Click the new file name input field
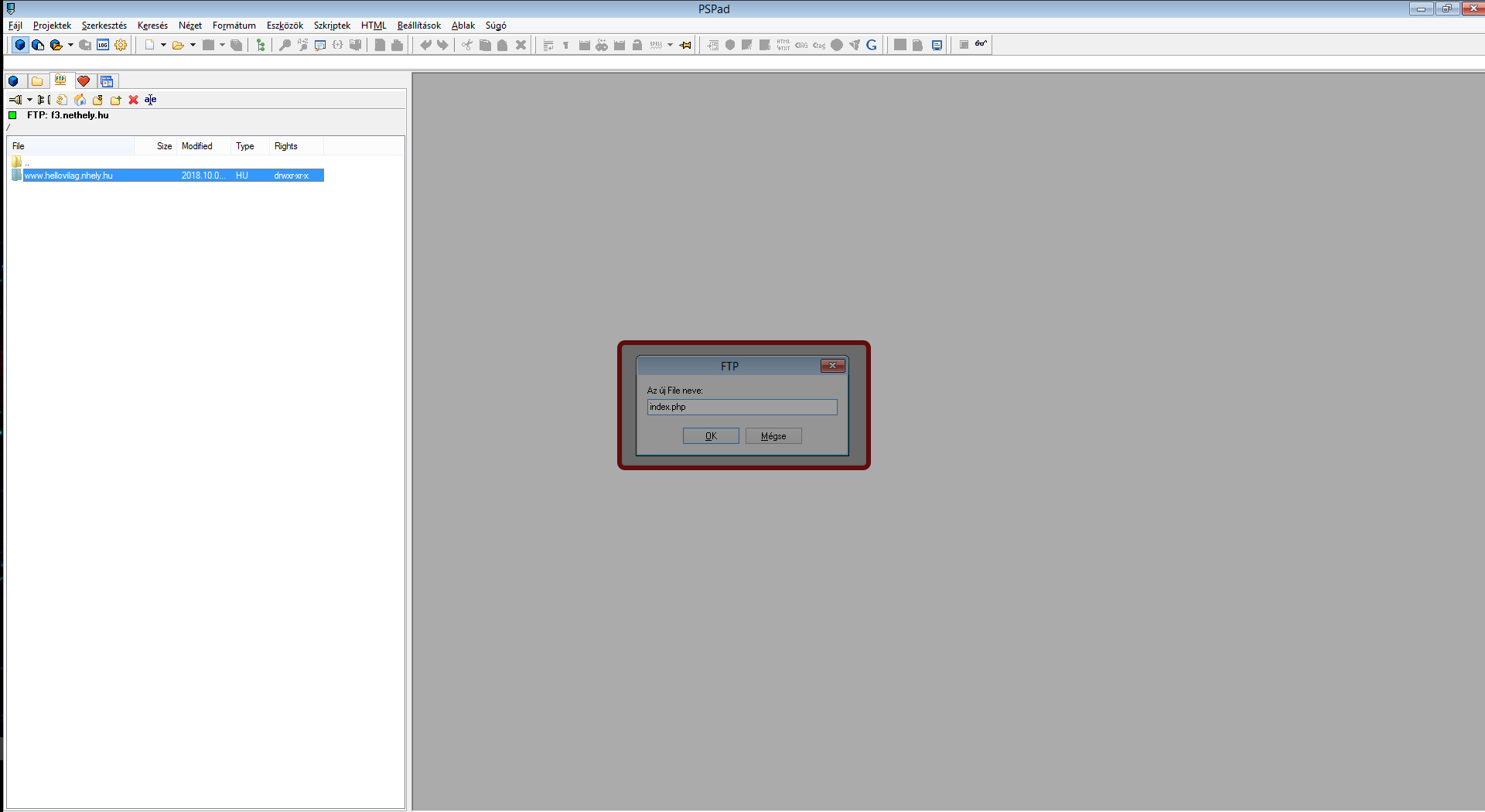This screenshot has height=812, width=1485. 742,407
